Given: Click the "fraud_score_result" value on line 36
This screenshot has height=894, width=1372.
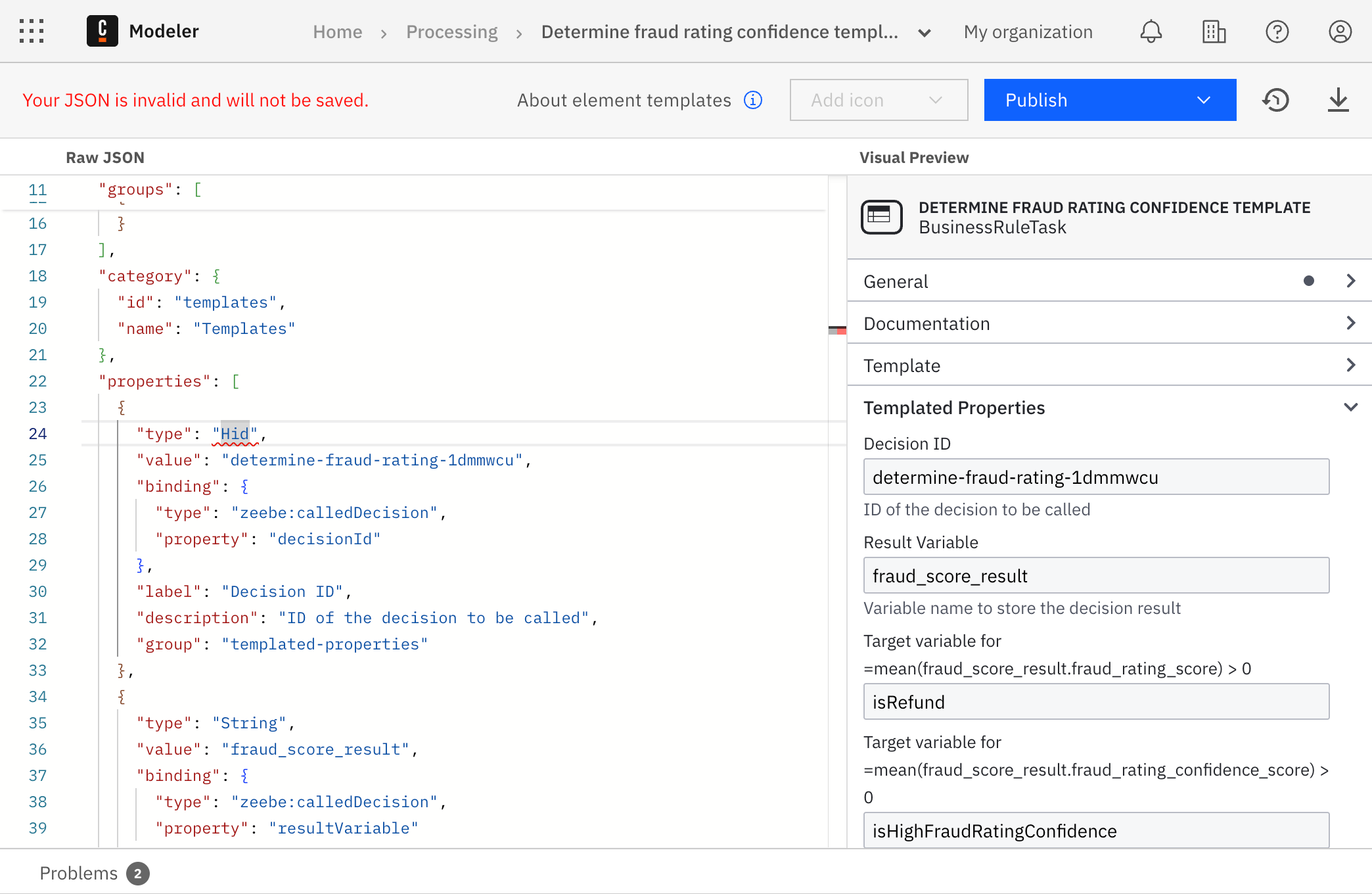Looking at the screenshot, I should click(x=315, y=749).
